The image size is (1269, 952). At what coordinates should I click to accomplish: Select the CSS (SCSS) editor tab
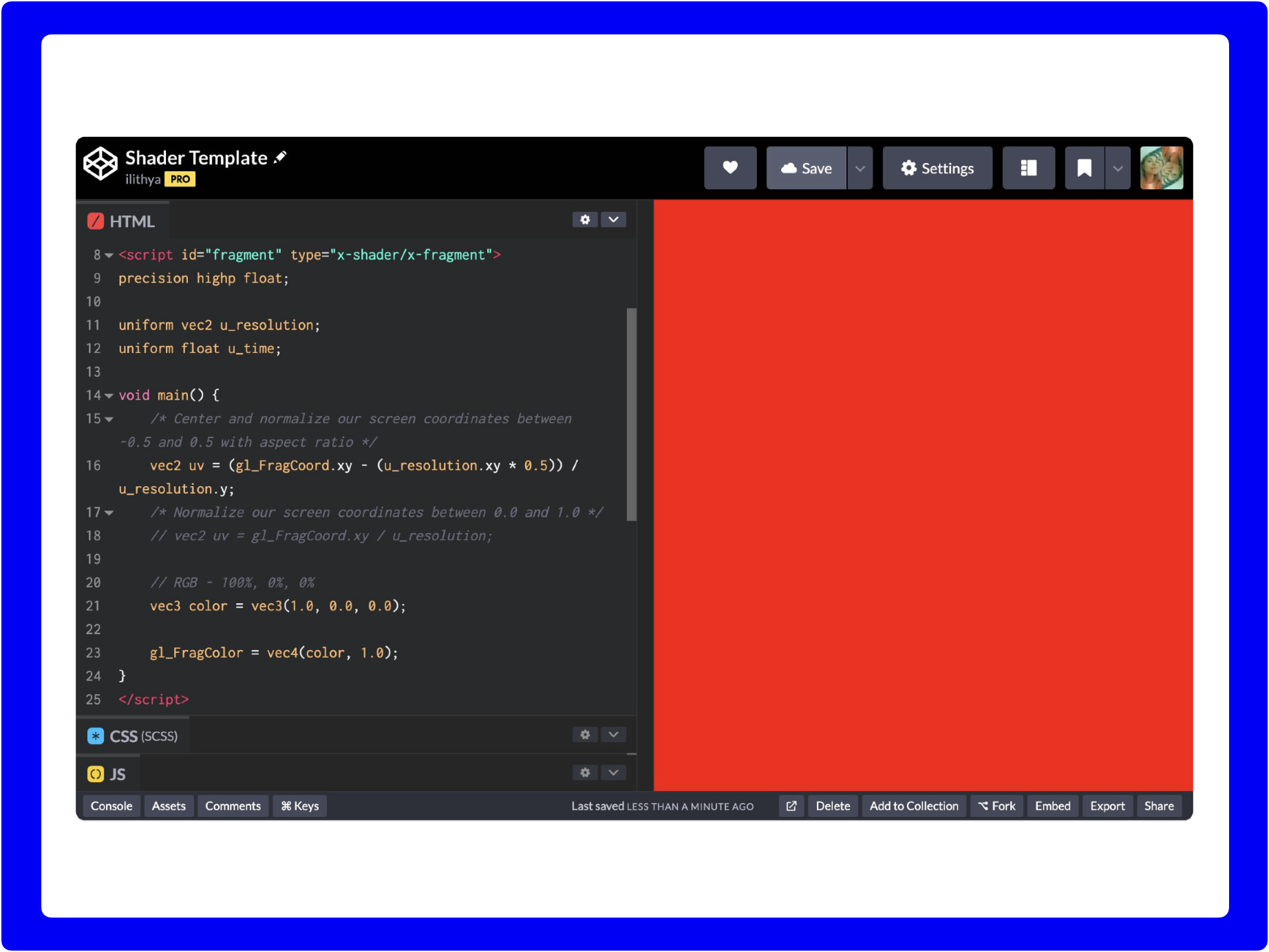point(133,736)
